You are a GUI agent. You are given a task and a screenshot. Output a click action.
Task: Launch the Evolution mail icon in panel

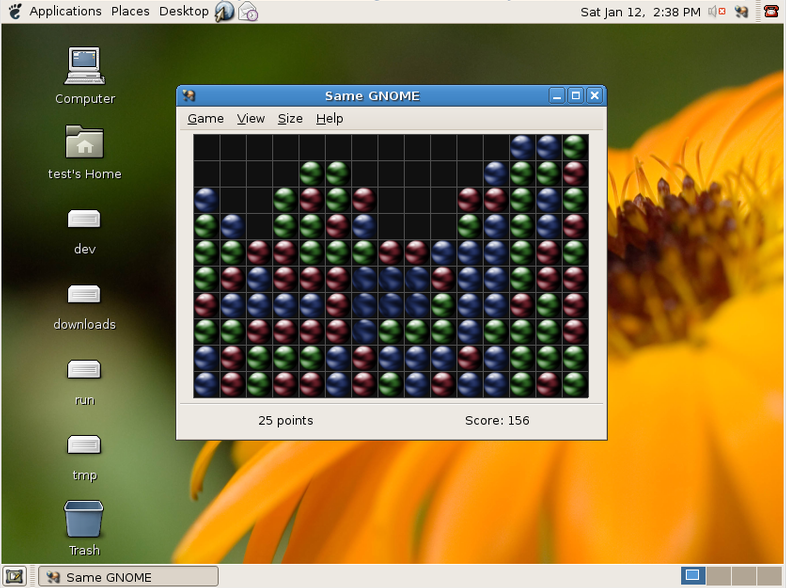pos(248,12)
